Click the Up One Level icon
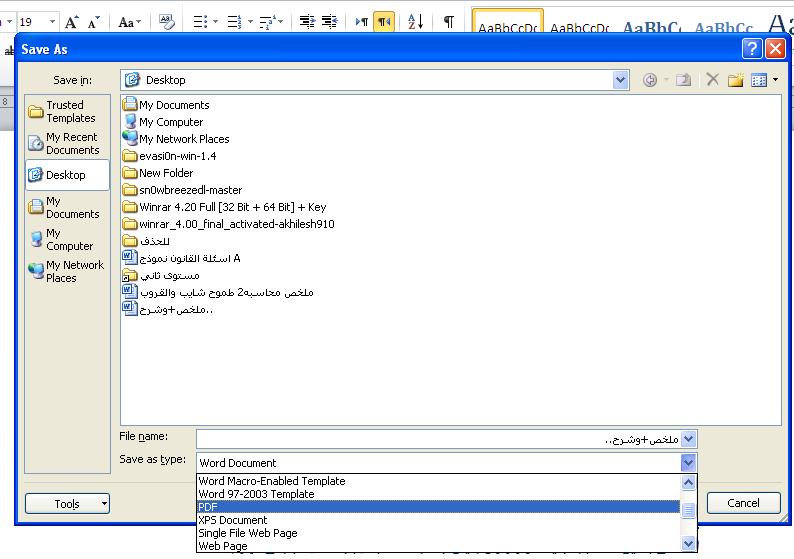 [x=683, y=80]
